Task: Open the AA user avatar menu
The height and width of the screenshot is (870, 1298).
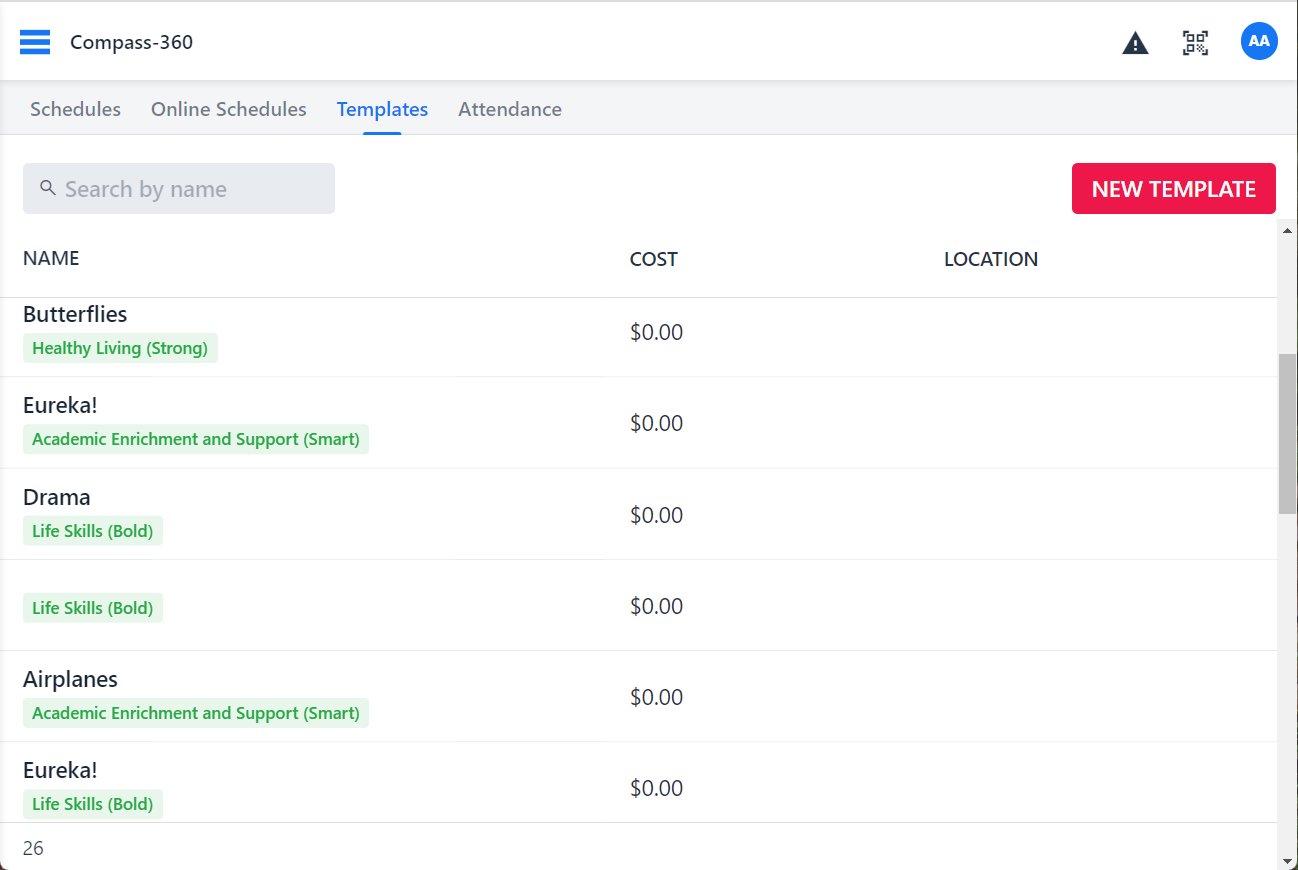Action: (1258, 41)
